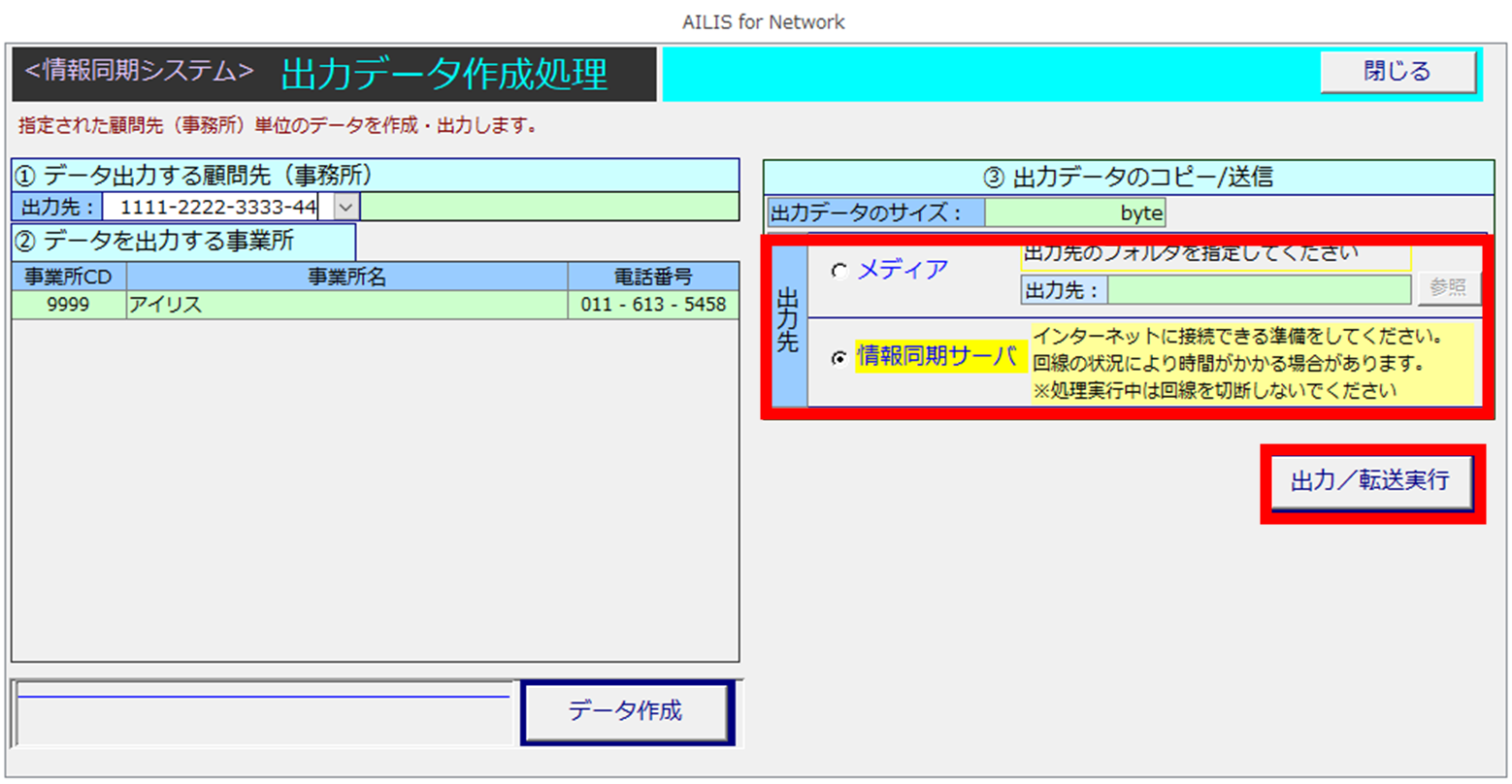
Task: Select the 情報同期サーバ radio option
Action: [x=839, y=358]
